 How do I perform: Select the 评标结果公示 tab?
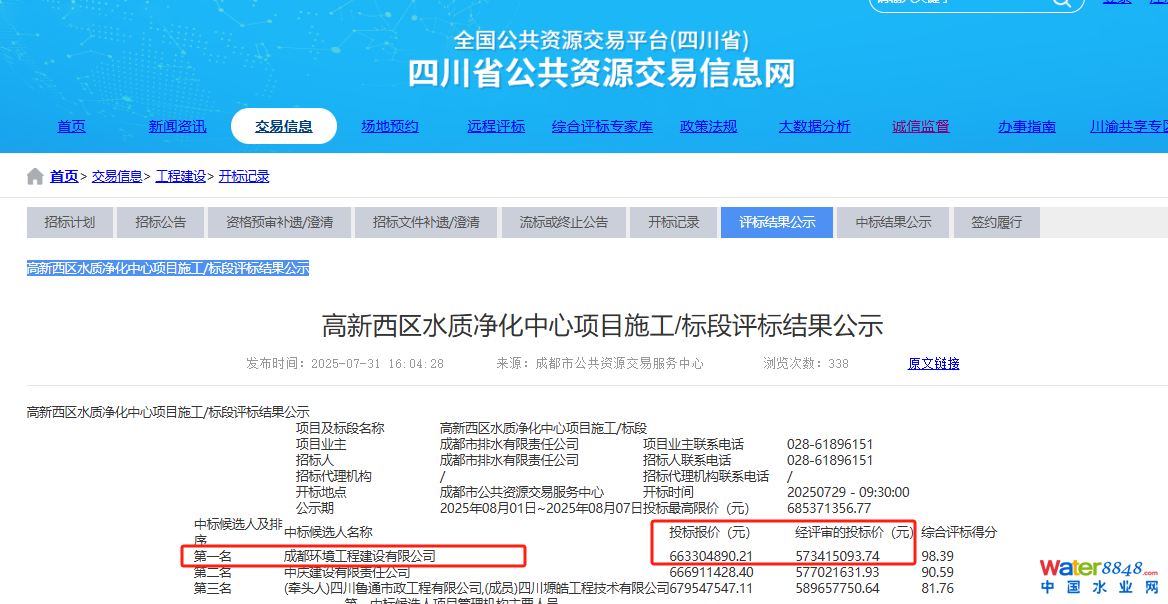click(777, 222)
